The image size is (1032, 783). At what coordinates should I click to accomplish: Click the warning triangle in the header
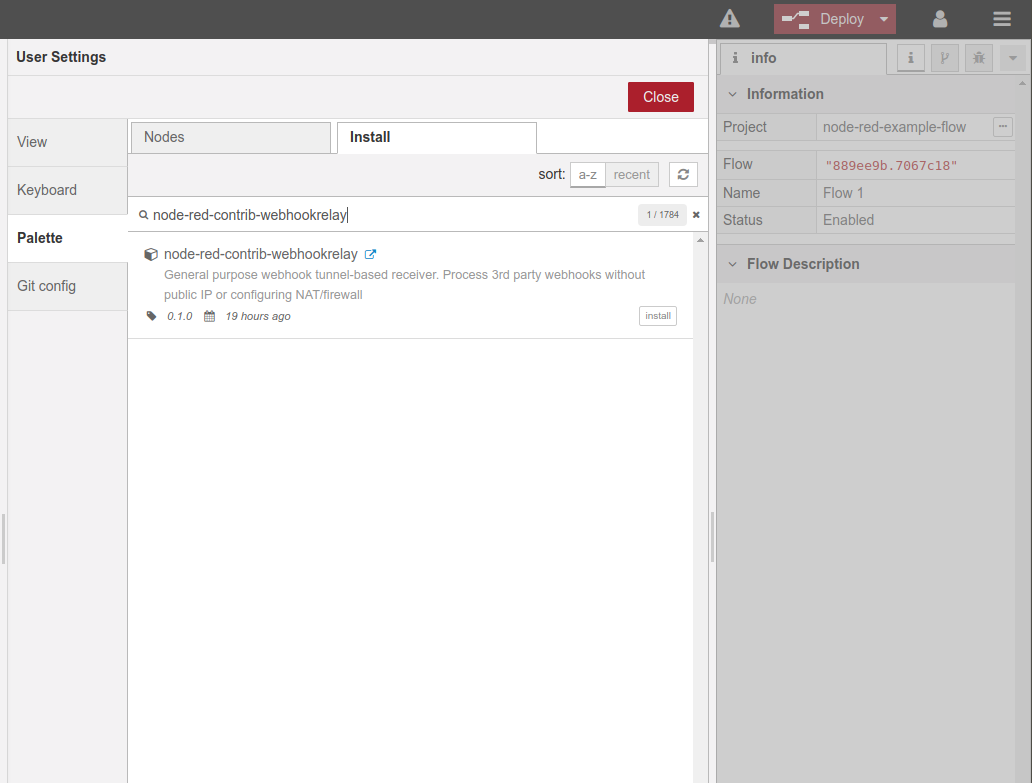click(x=729, y=18)
